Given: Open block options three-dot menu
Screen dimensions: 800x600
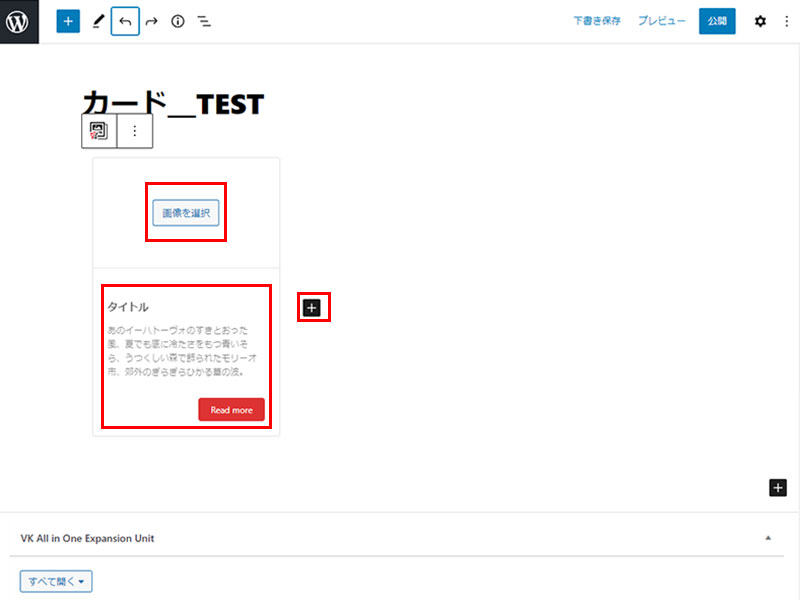Looking at the screenshot, I should click(x=135, y=131).
